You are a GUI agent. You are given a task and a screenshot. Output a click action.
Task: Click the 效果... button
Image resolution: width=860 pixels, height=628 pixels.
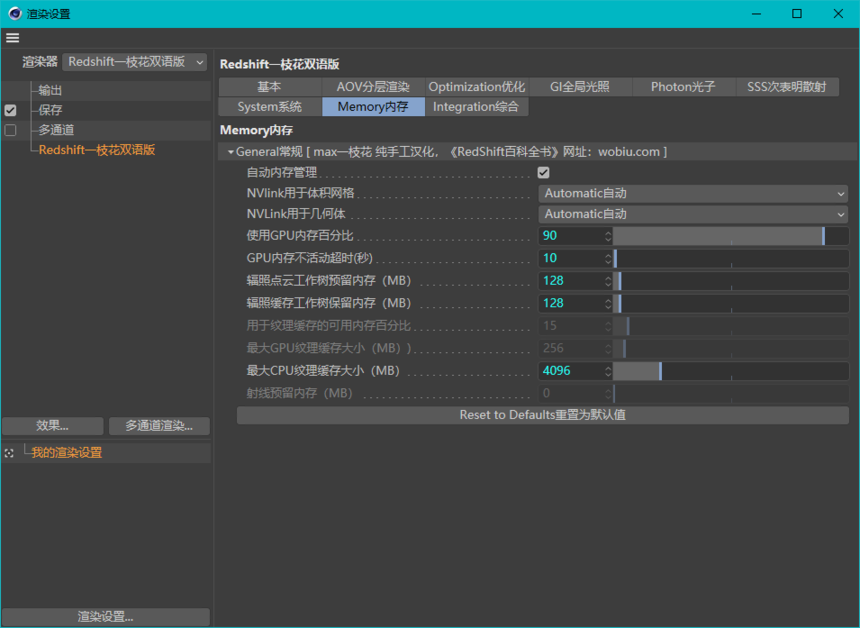[53, 426]
